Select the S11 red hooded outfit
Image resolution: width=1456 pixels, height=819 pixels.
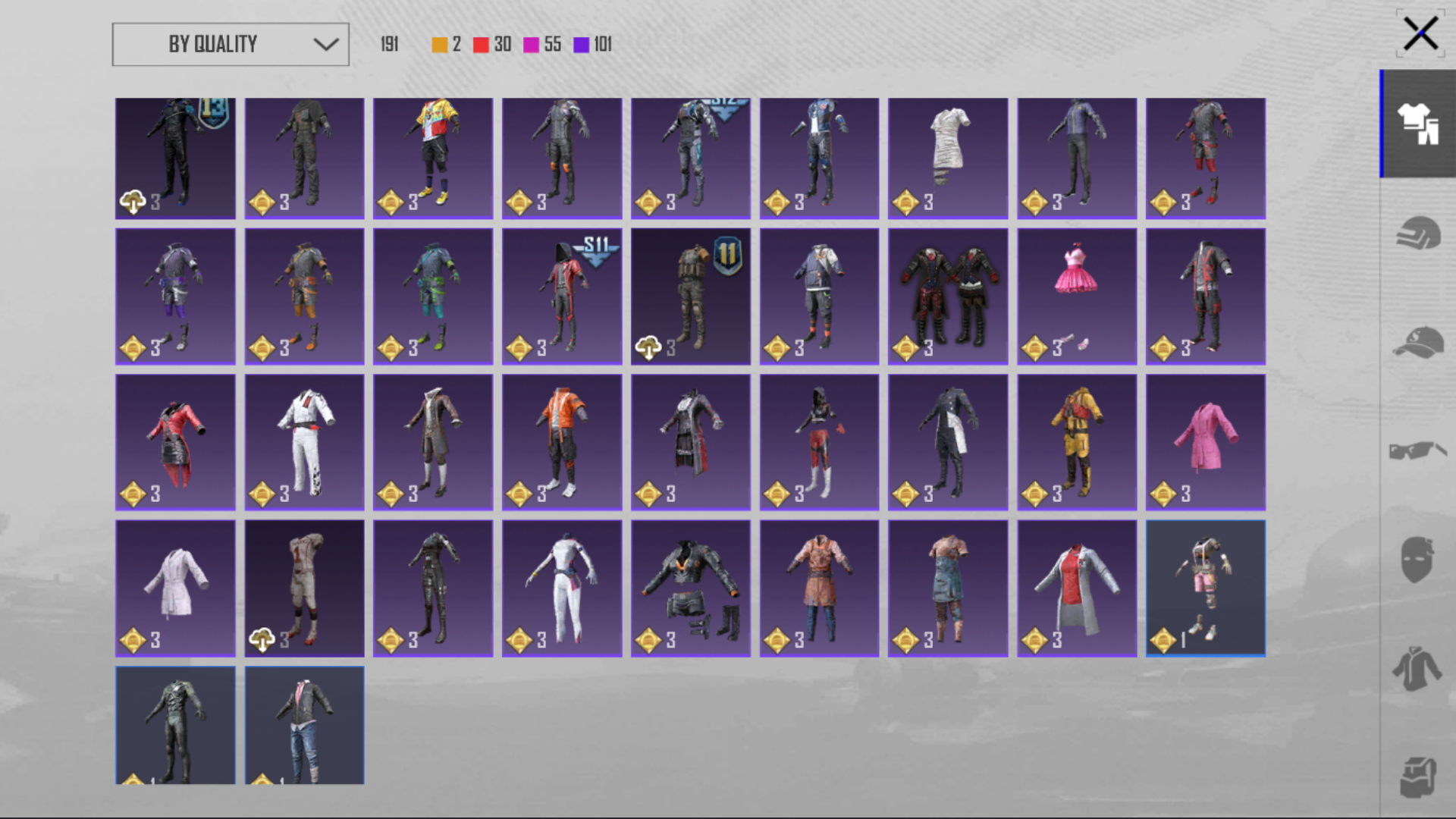click(x=562, y=297)
